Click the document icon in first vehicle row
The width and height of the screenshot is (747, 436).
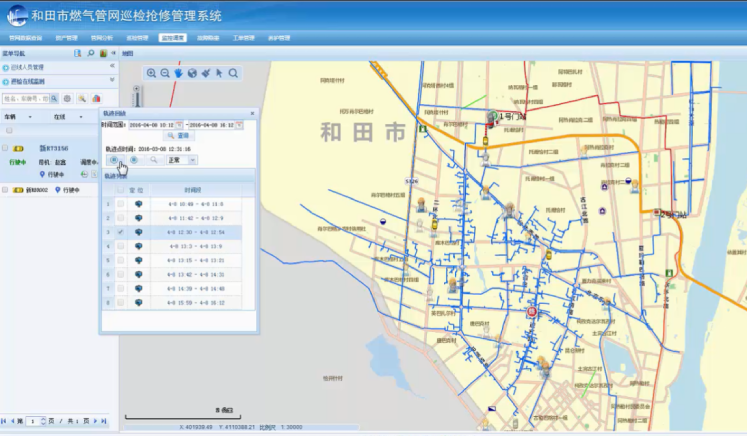pos(94,174)
